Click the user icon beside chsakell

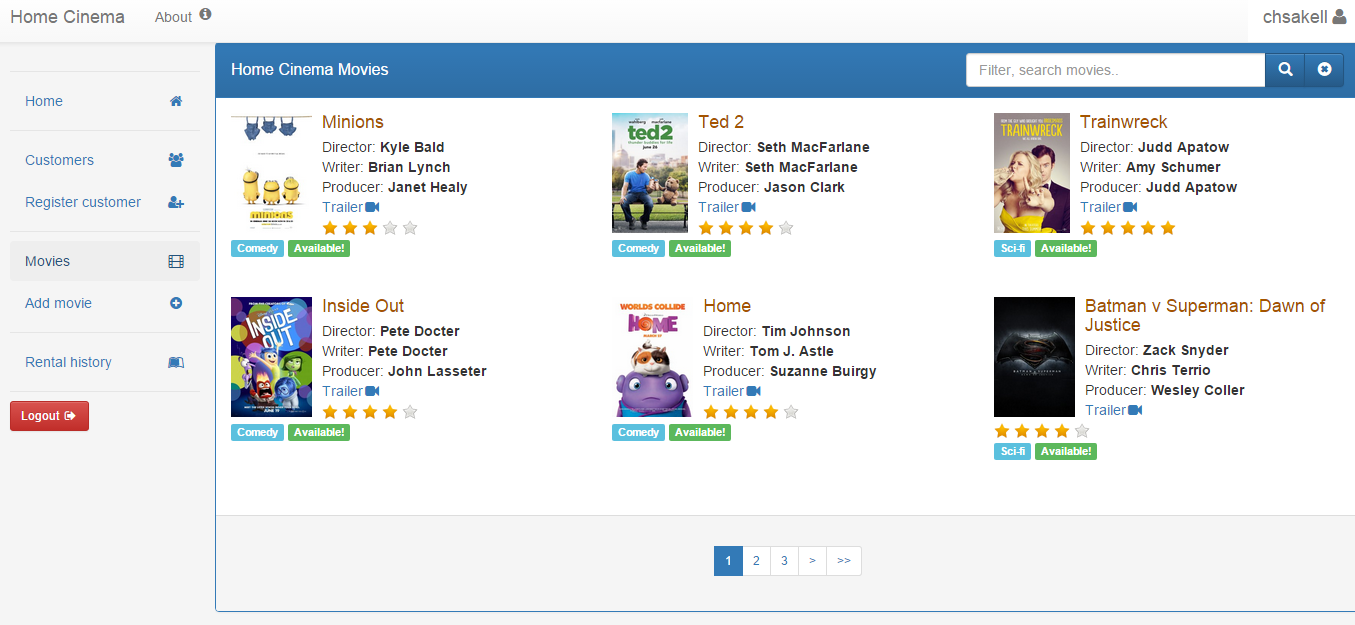tap(1339, 17)
